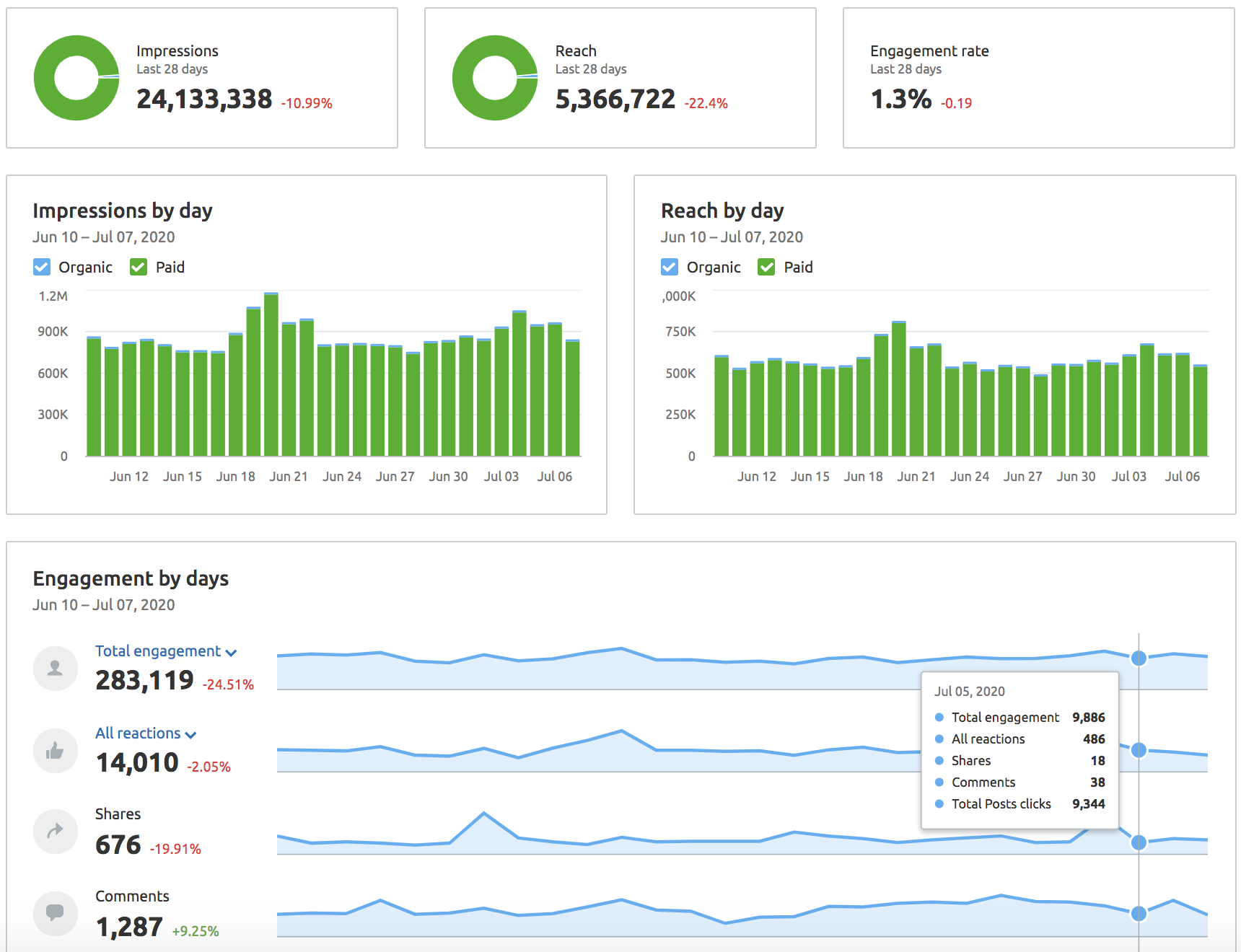Click the -22.4% reach change
Screen dimensions: 1241x952
706,103
